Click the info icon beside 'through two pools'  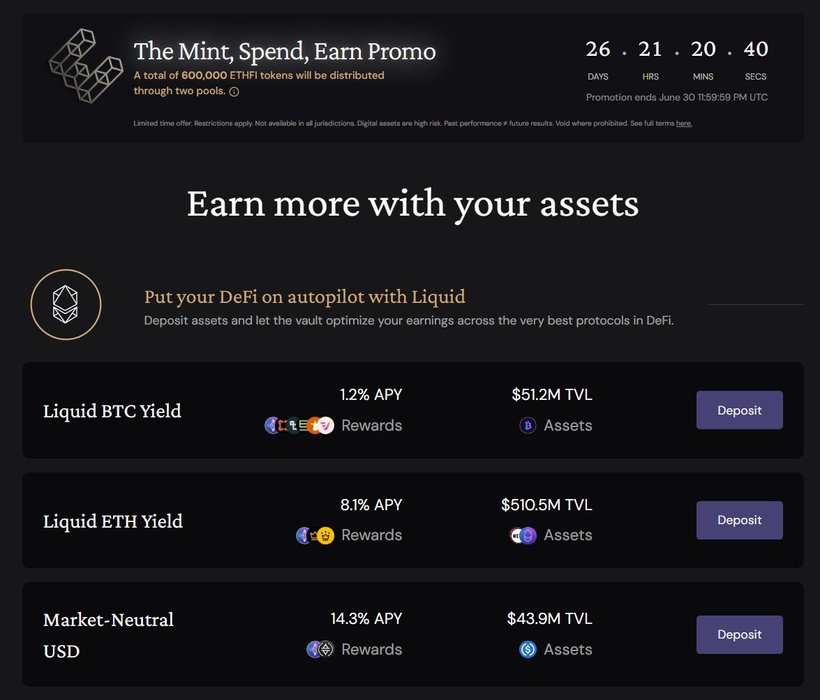pos(234,92)
